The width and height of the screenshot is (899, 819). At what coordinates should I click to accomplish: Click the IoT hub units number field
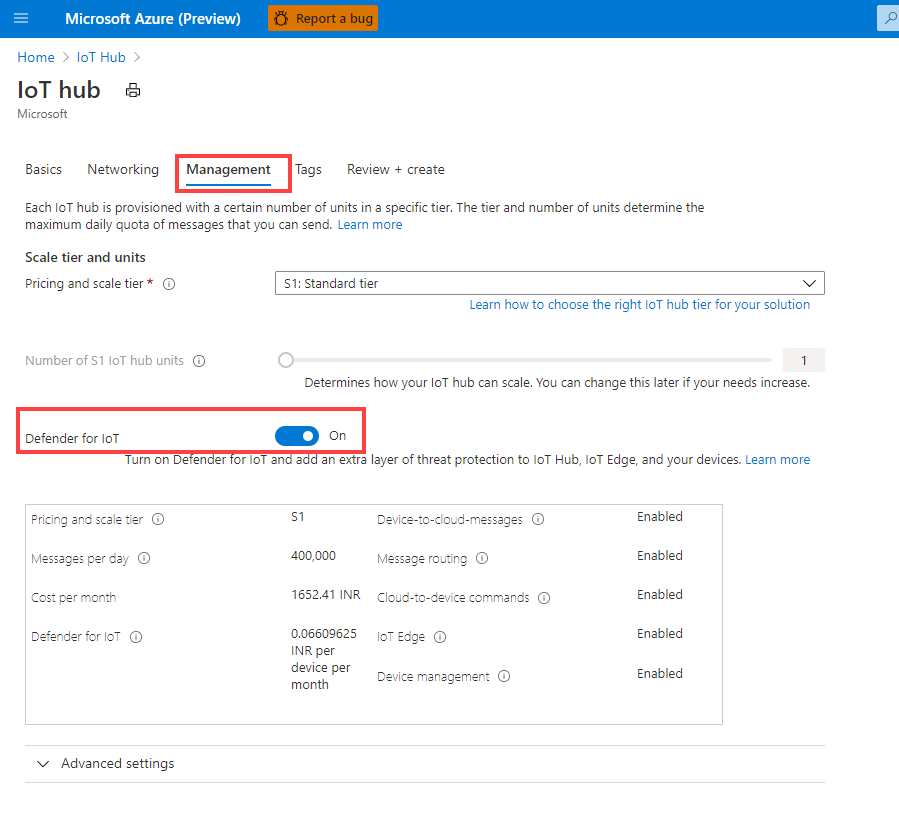[x=803, y=360]
